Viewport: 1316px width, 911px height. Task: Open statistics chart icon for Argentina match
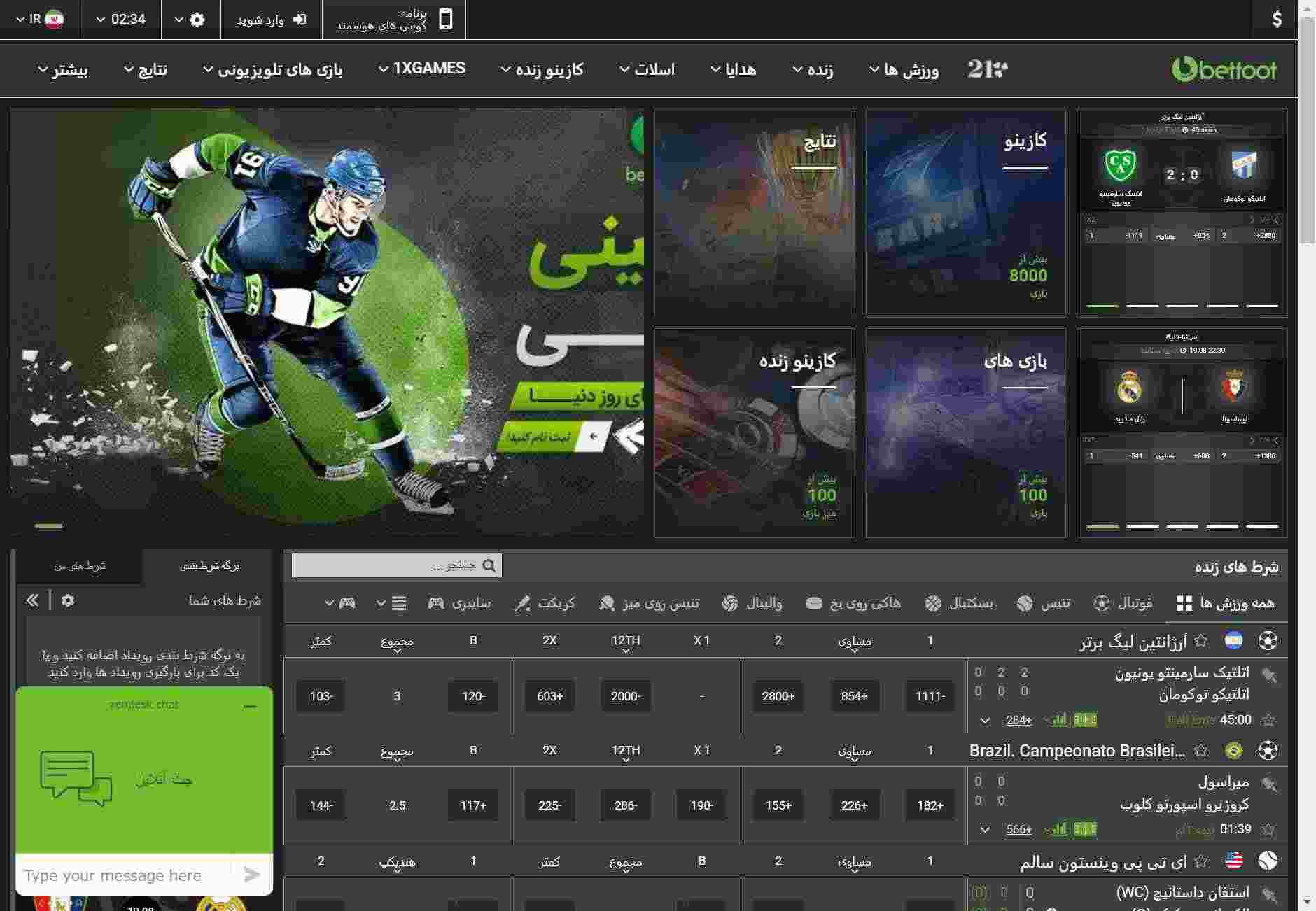[1060, 720]
